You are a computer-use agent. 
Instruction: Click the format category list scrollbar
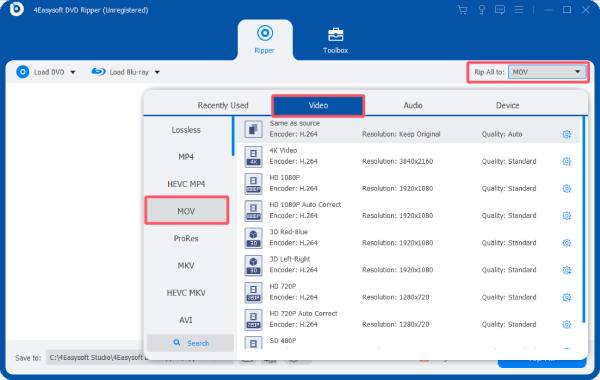click(233, 136)
